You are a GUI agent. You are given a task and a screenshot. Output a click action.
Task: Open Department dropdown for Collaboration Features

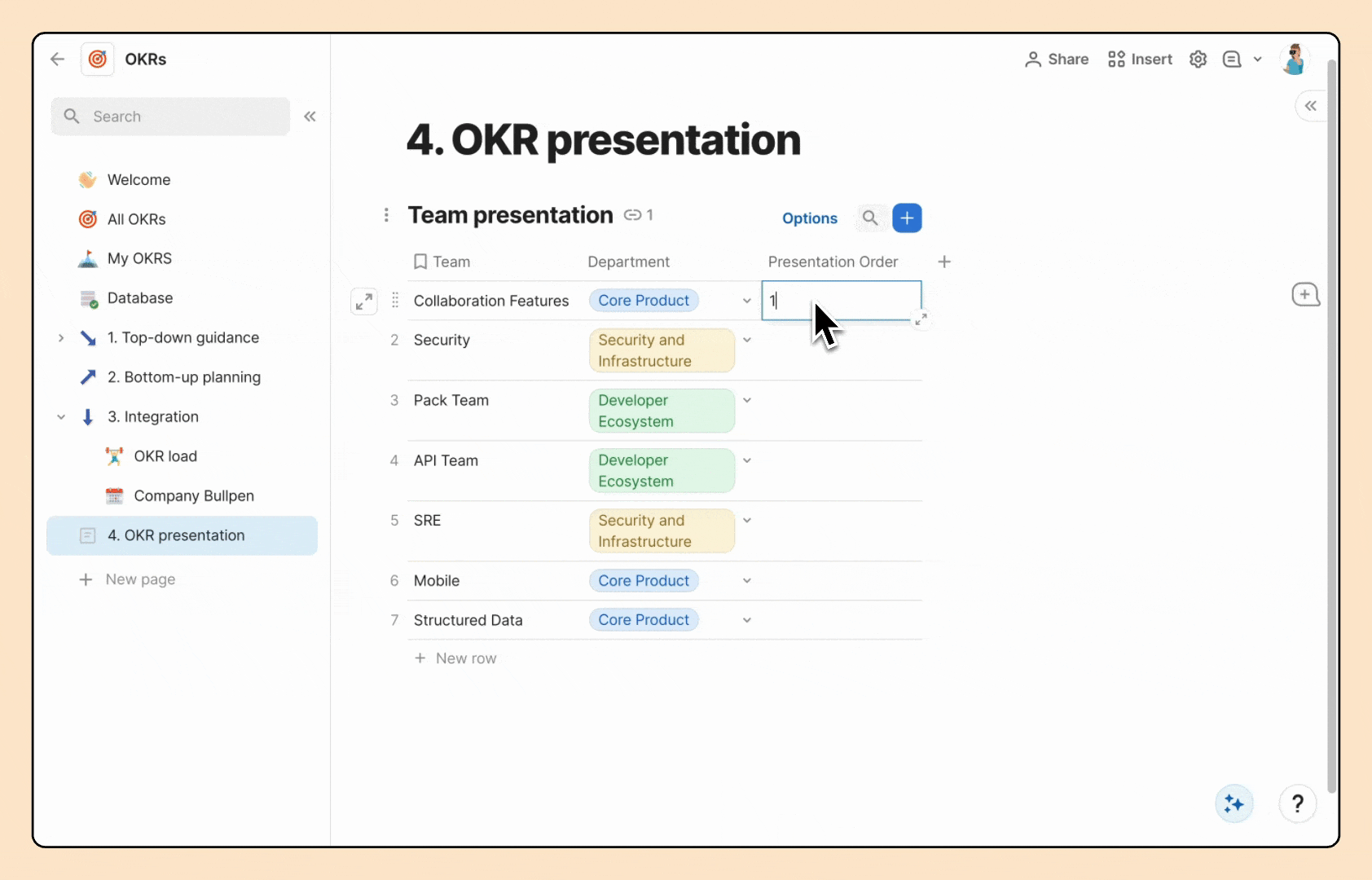[x=746, y=301]
